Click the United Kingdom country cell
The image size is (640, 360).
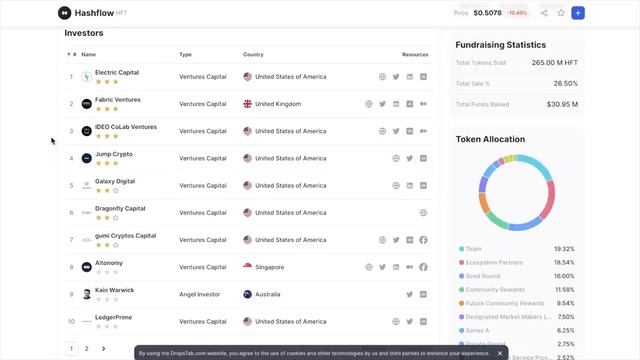coord(272,104)
